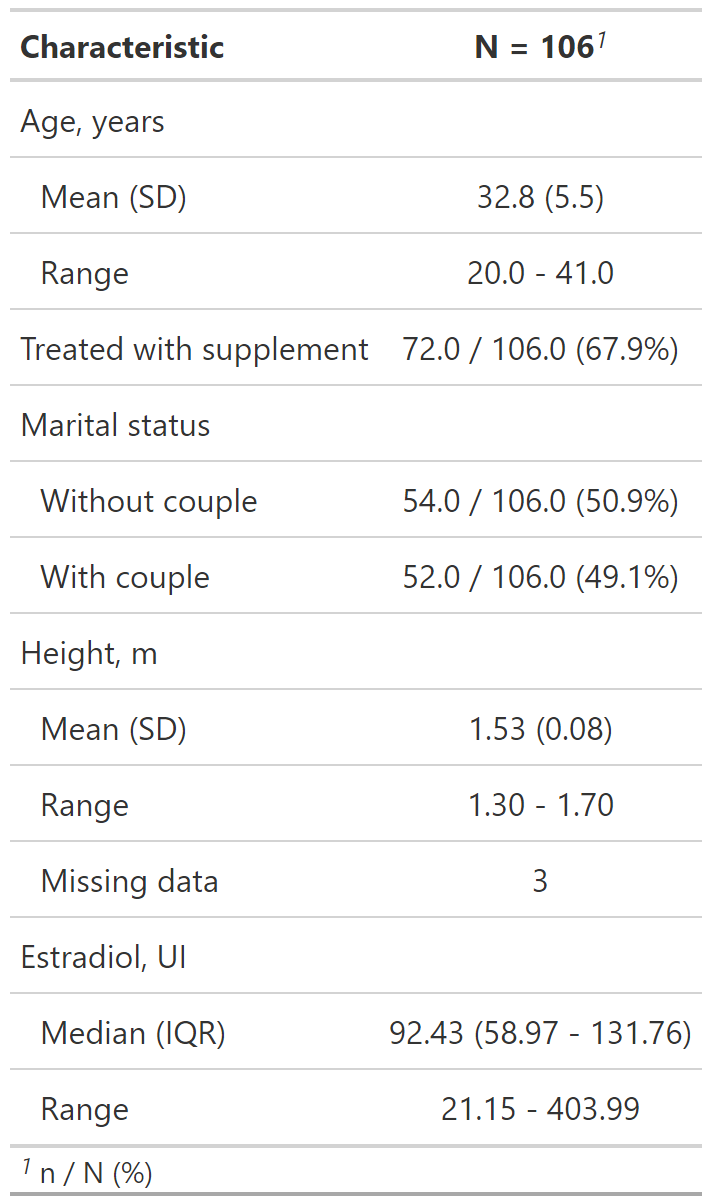The image size is (712, 1204).
Task: Click the Median (IQR) row label
Action: pos(133,1034)
